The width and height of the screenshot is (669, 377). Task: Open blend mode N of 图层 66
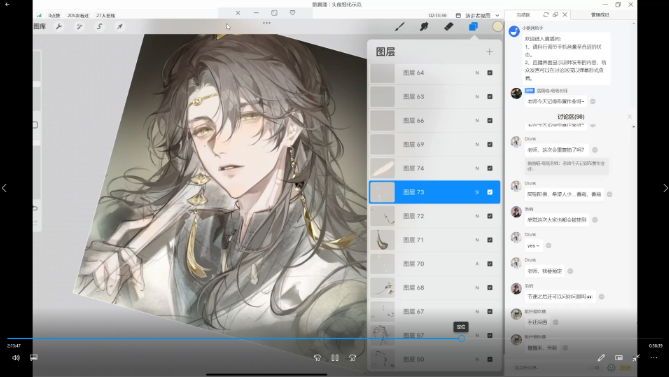[x=477, y=121]
